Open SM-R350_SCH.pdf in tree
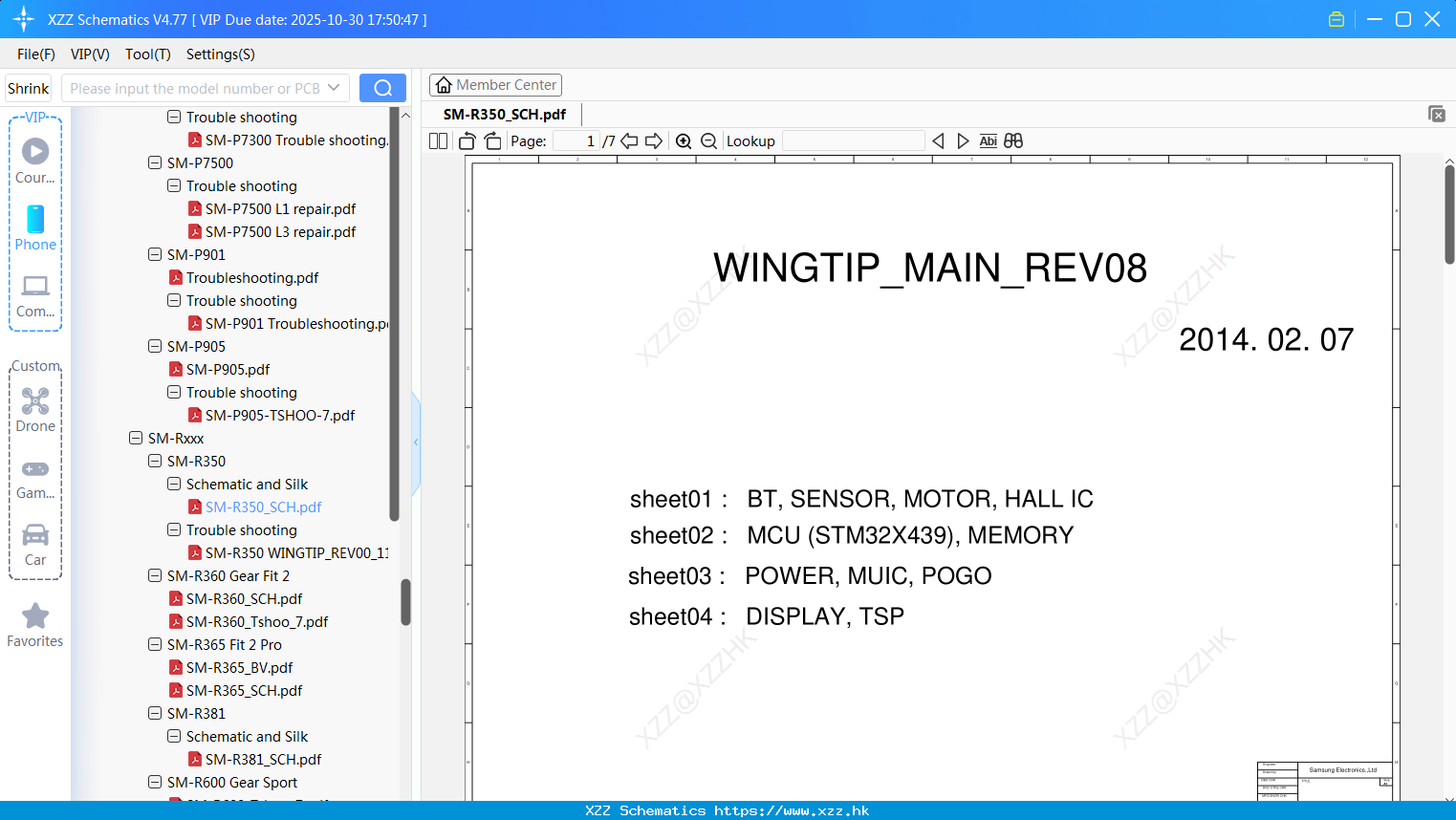This screenshot has height=820, width=1456. (x=263, y=507)
